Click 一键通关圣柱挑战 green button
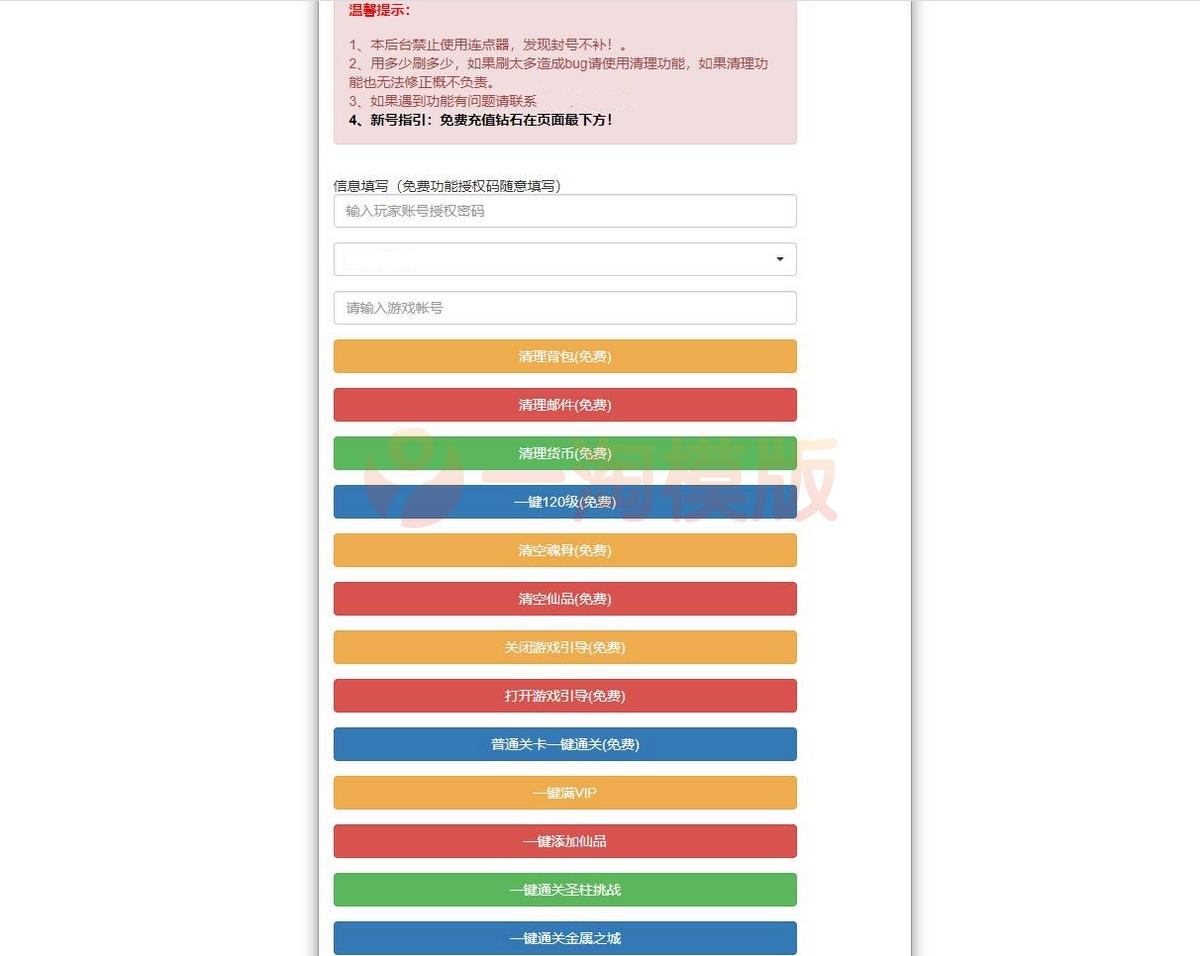Image resolution: width=1200 pixels, height=956 pixels. [565, 890]
